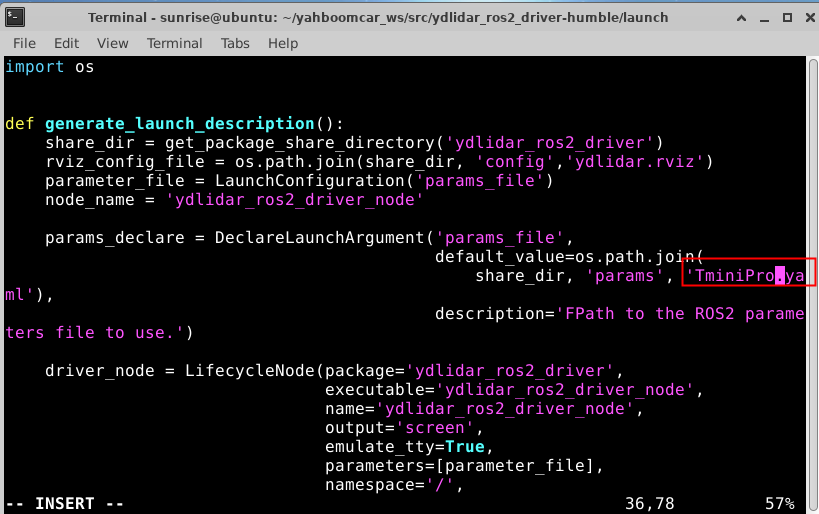The image size is (819, 514).
Task: Place cursor on 'TminiPro.ya' highlighted text
Action: (x=748, y=275)
